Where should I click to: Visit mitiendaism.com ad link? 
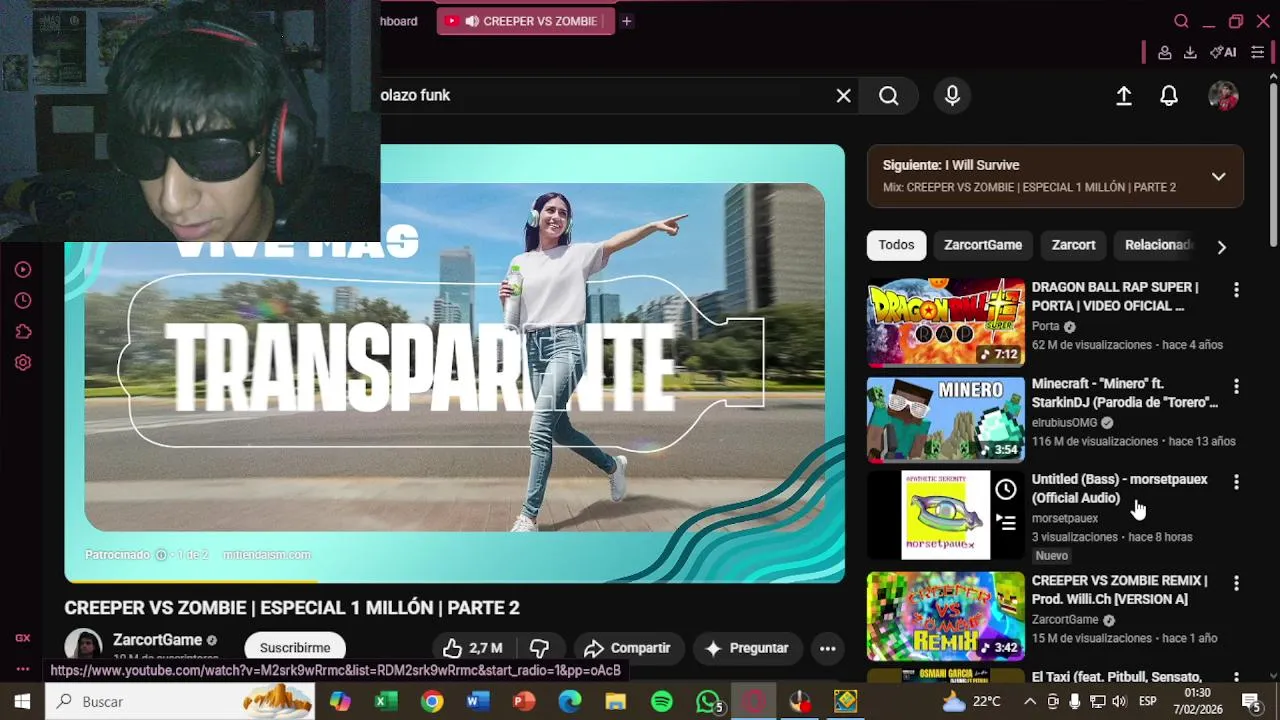coord(267,555)
